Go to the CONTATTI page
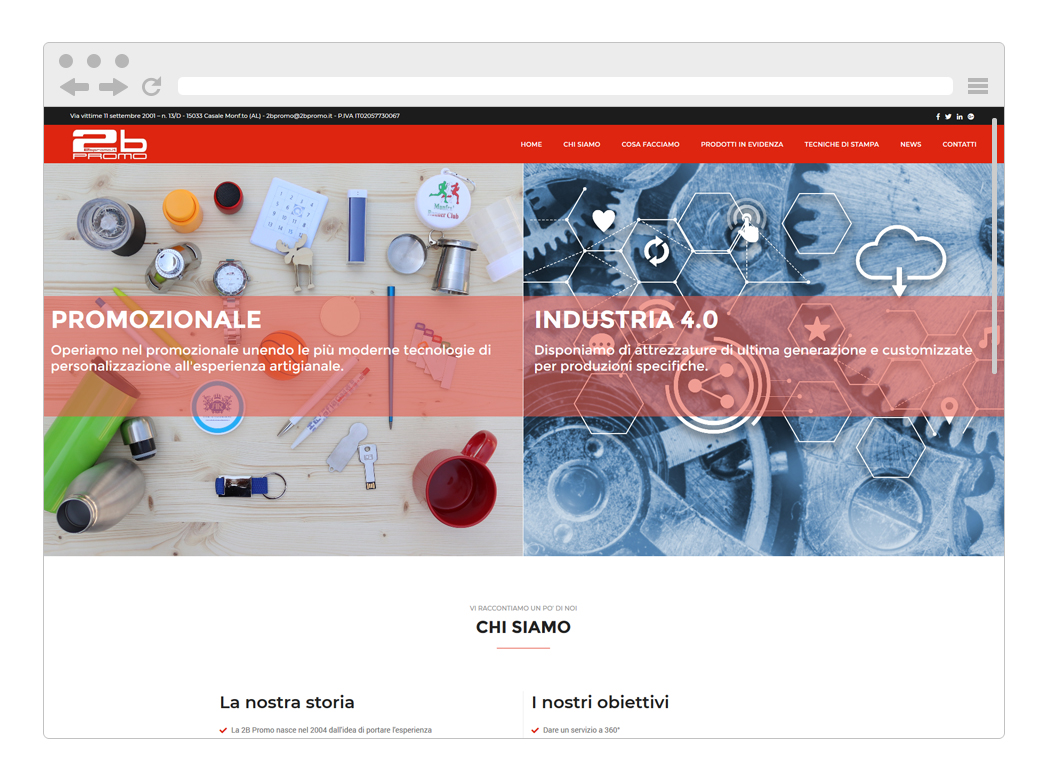 tap(960, 145)
